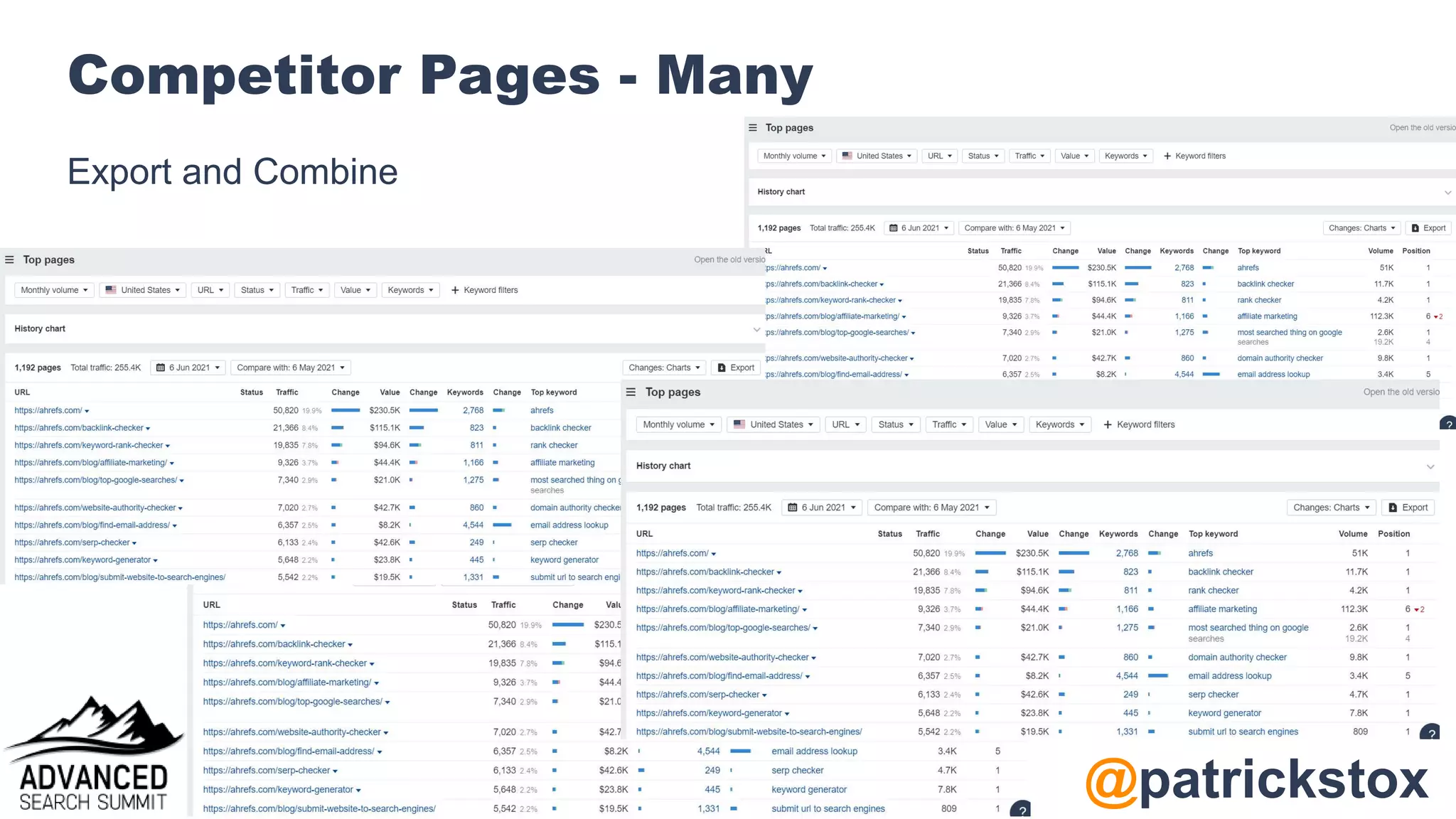Open Compare with 6 May 2021, top-right panel
1456x819 pixels.
(x=1015, y=228)
